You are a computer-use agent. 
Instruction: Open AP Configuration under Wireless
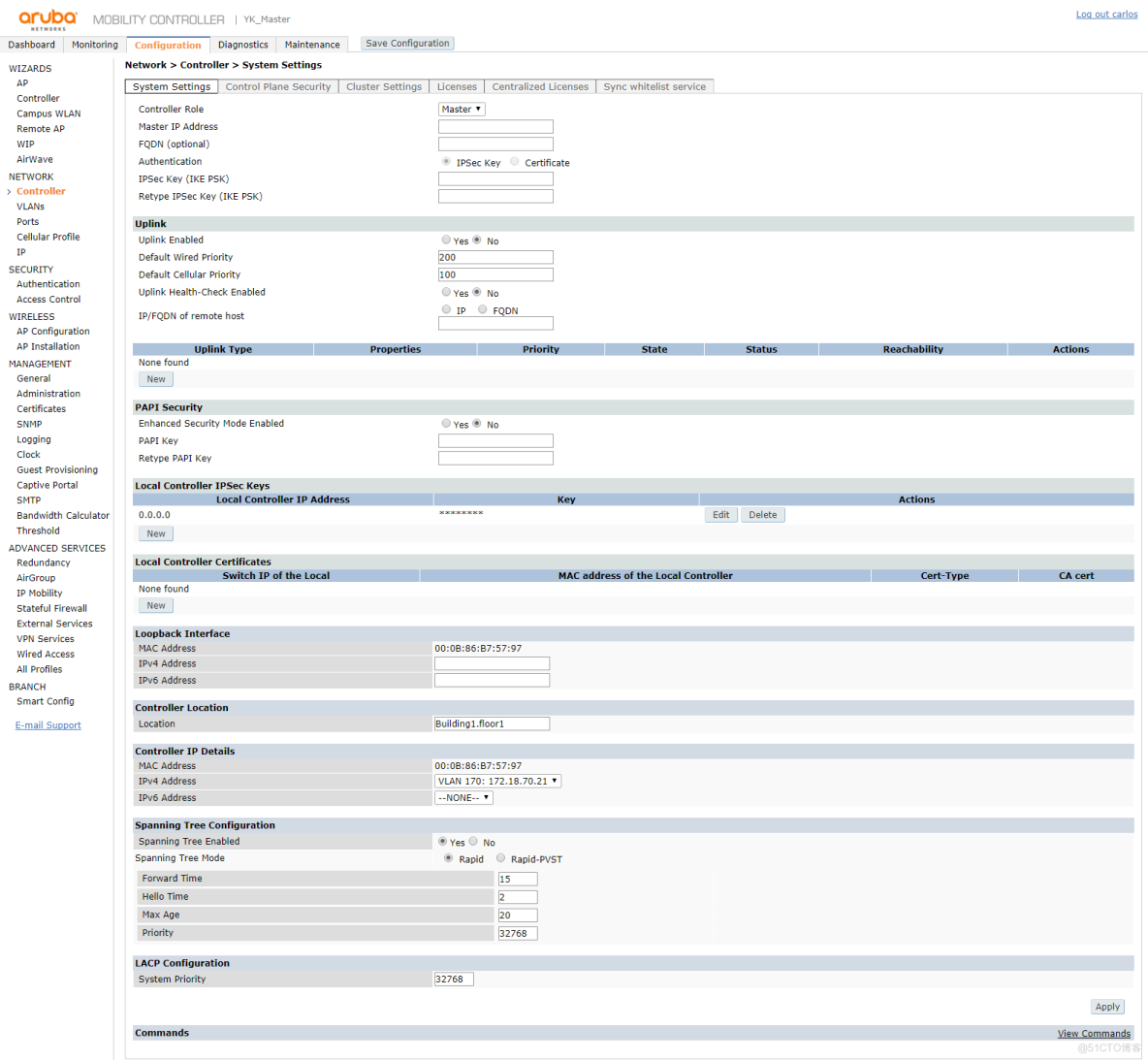53,332
